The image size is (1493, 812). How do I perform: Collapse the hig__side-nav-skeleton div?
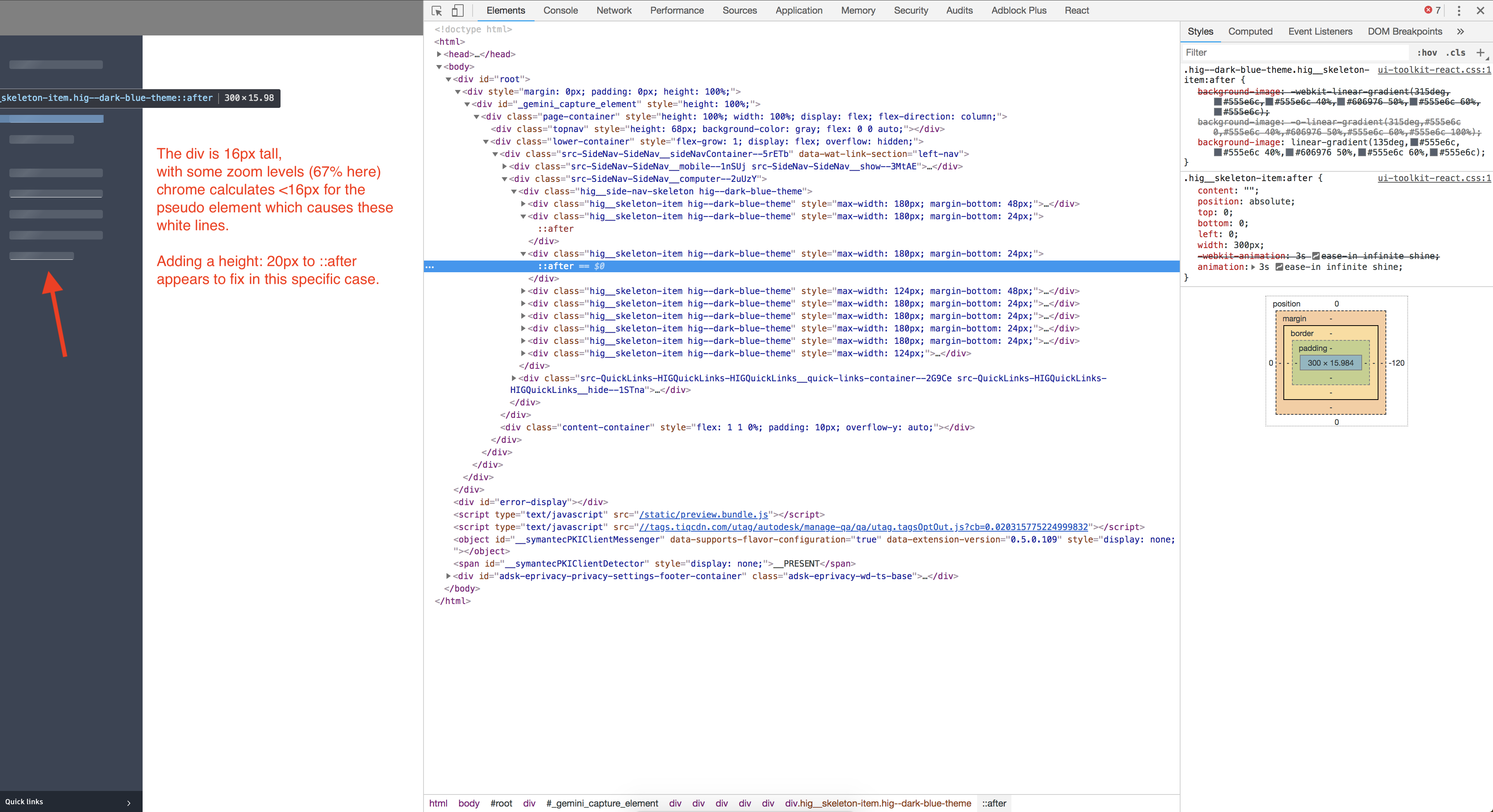[x=514, y=191]
